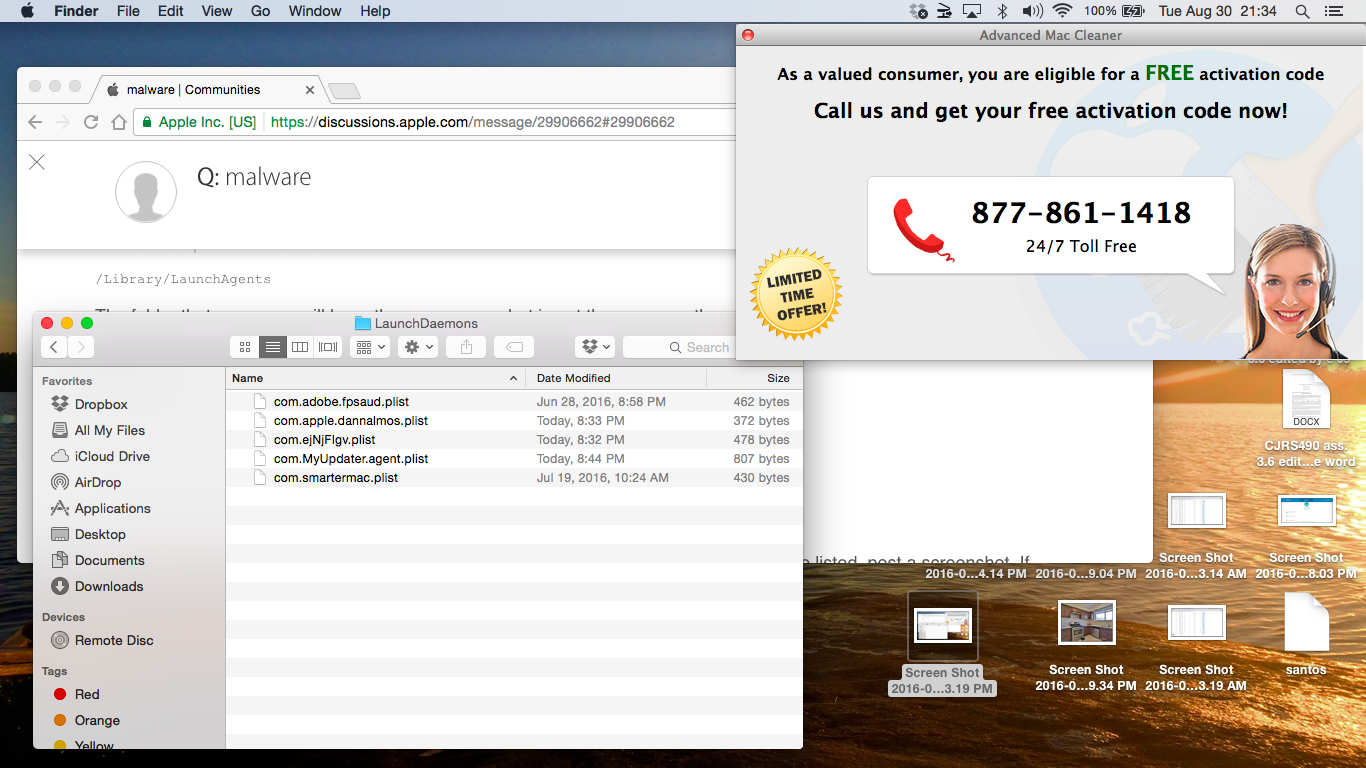This screenshot has width=1366, height=768.
Task: Click the user avatar beside Q: malware
Action: (x=146, y=191)
